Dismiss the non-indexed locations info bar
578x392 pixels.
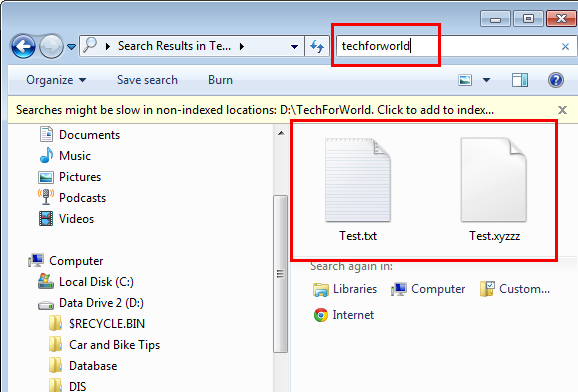562,110
